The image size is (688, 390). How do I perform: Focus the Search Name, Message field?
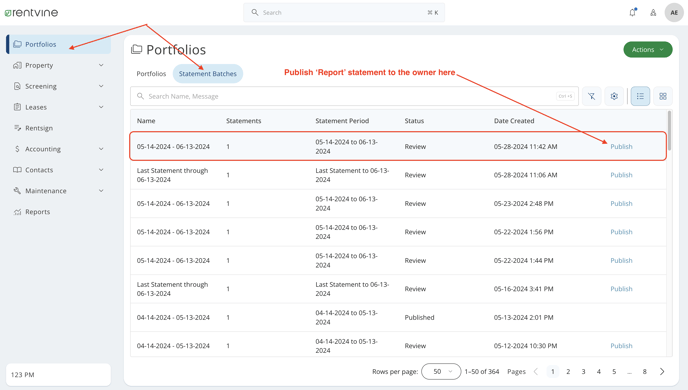click(354, 96)
